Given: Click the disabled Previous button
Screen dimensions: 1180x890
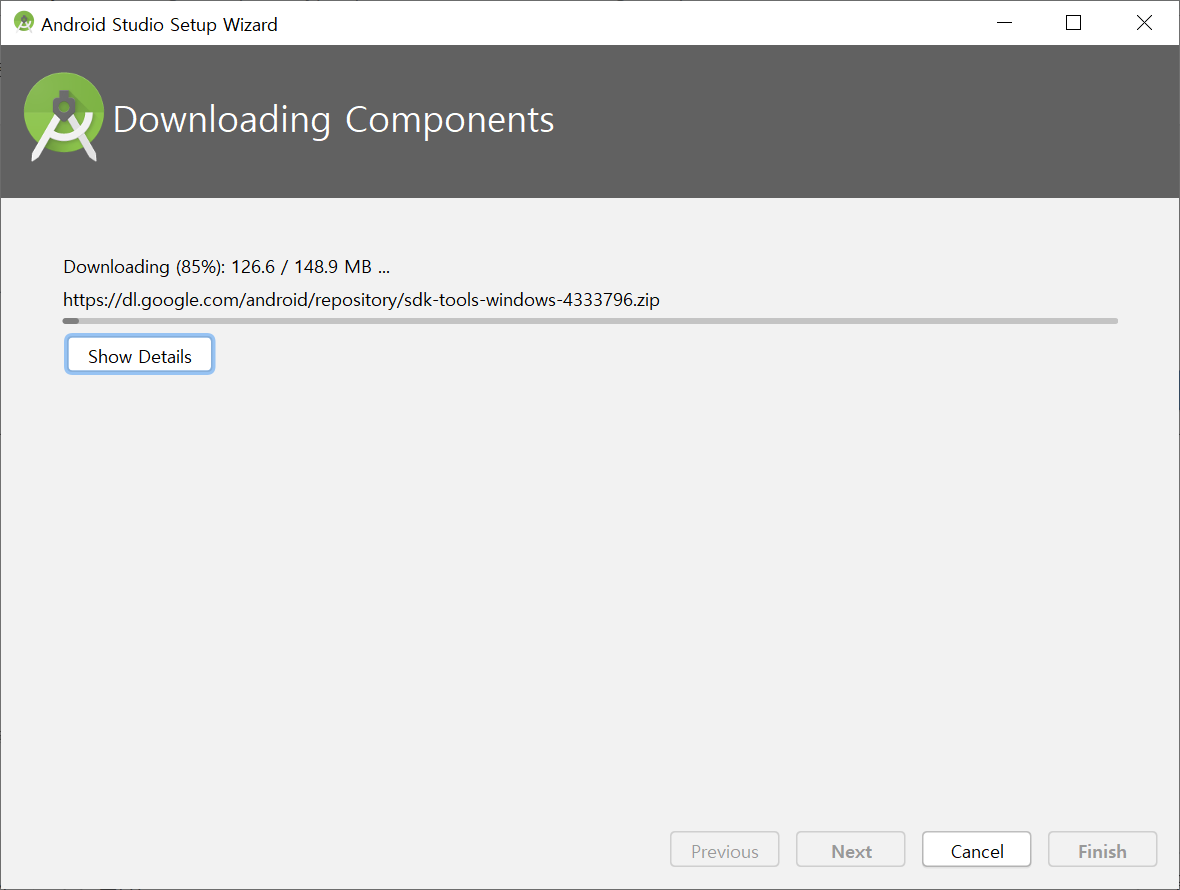Looking at the screenshot, I should (x=724, y=850).
